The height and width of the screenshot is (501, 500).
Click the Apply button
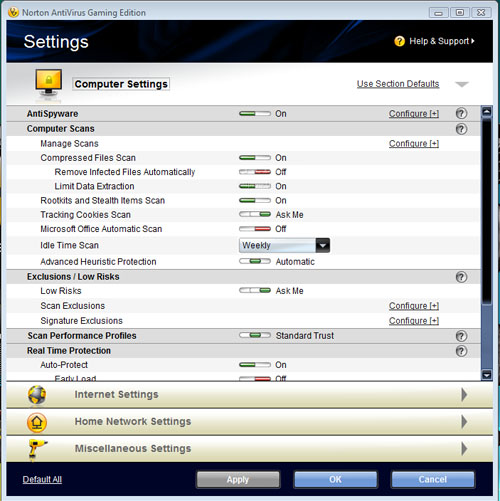(x=238, y=479)
